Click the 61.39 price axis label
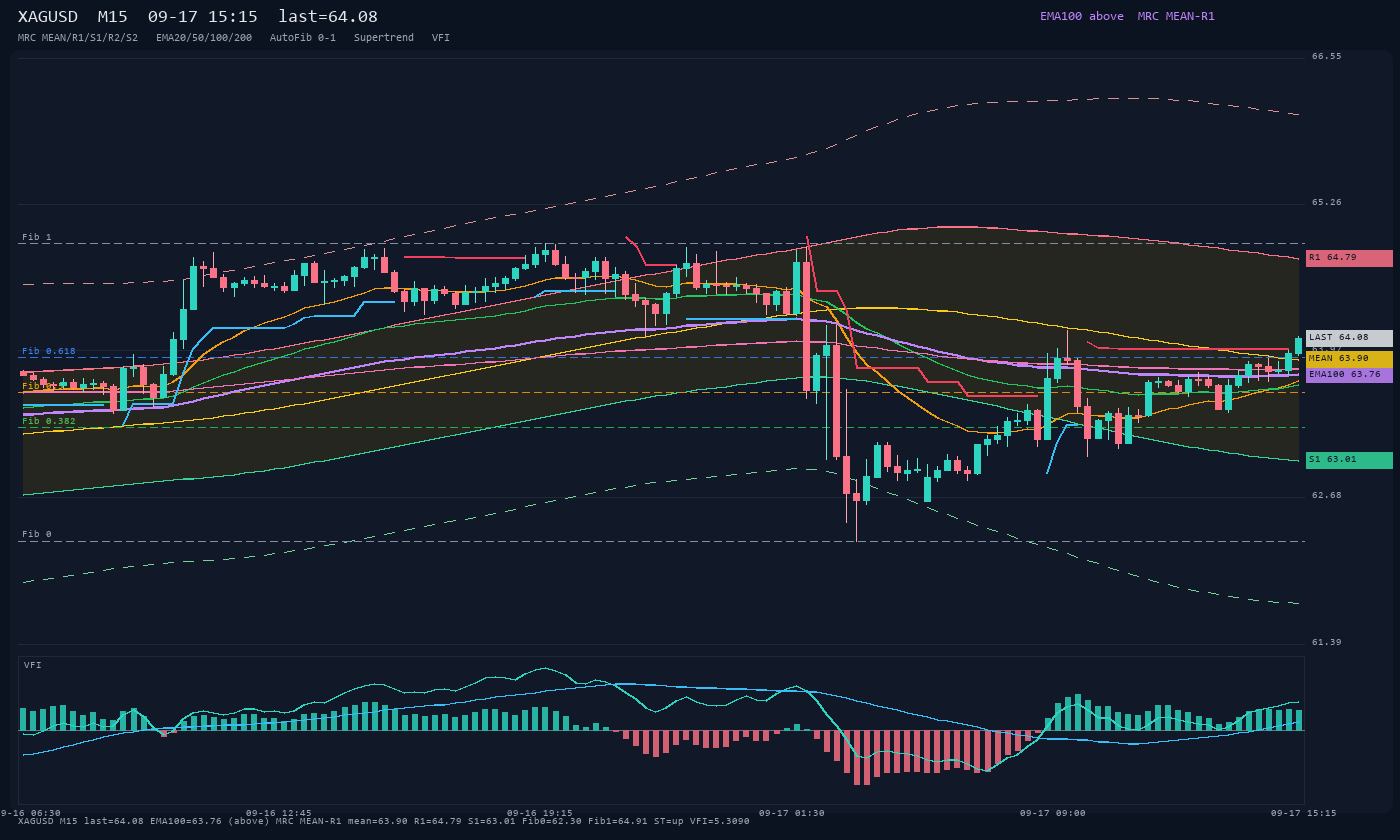 coord(1327,642)
